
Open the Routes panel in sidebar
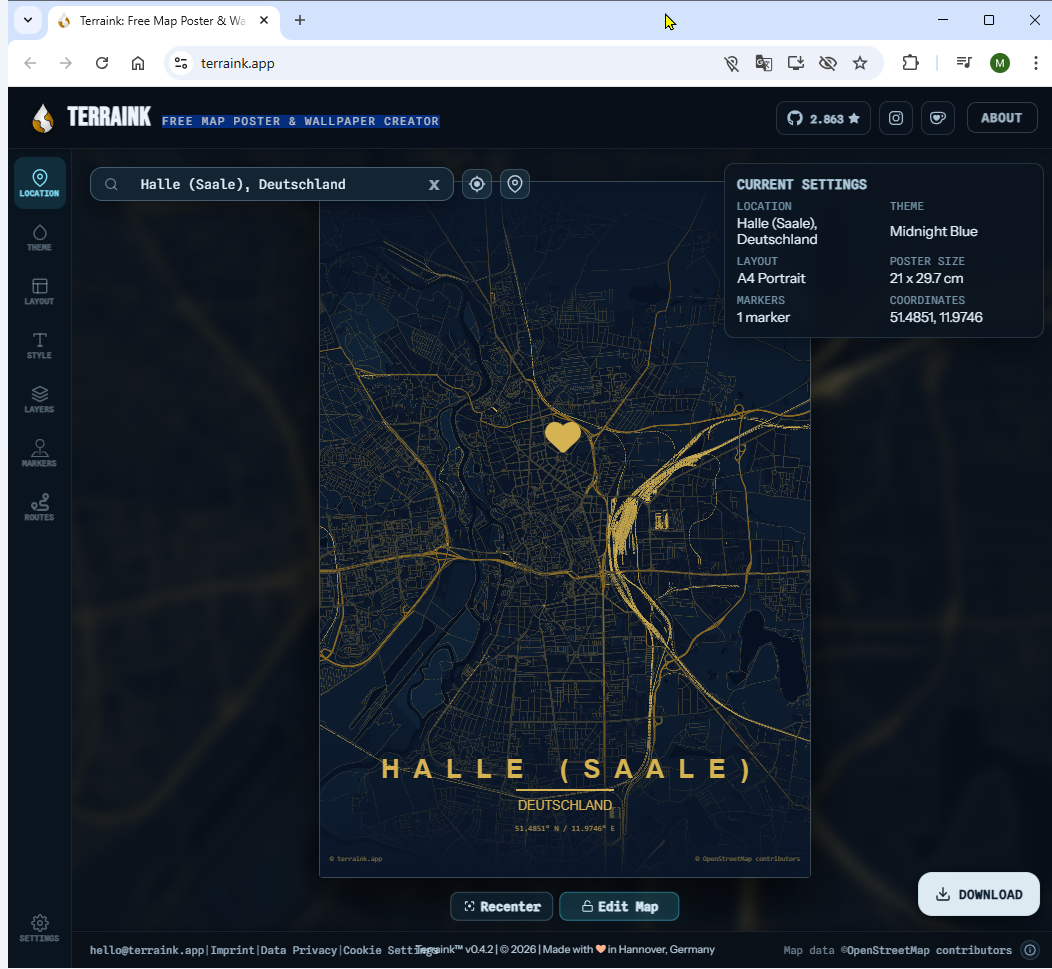click(x=40, y=507)
